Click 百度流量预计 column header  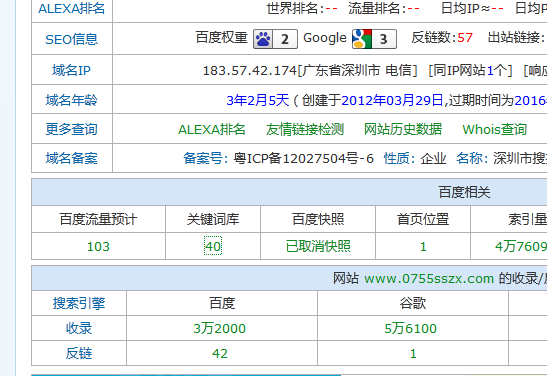(98, 219)
